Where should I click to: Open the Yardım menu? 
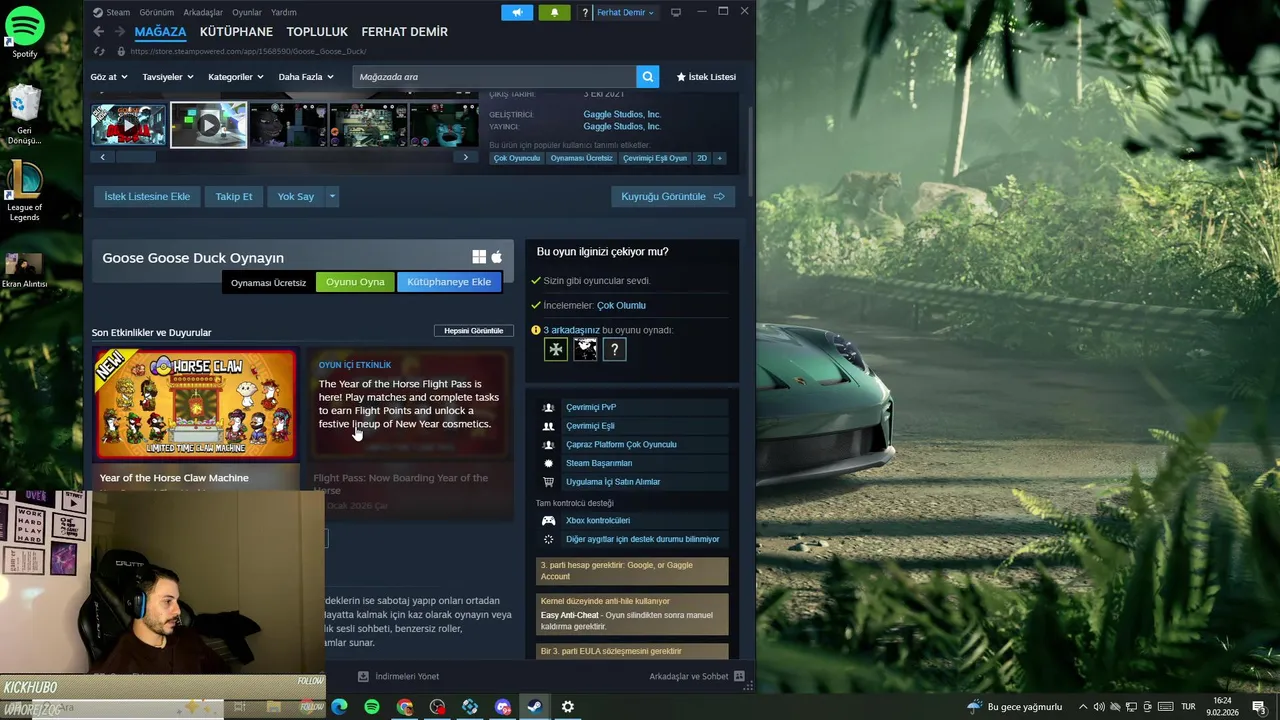point(284,12)
